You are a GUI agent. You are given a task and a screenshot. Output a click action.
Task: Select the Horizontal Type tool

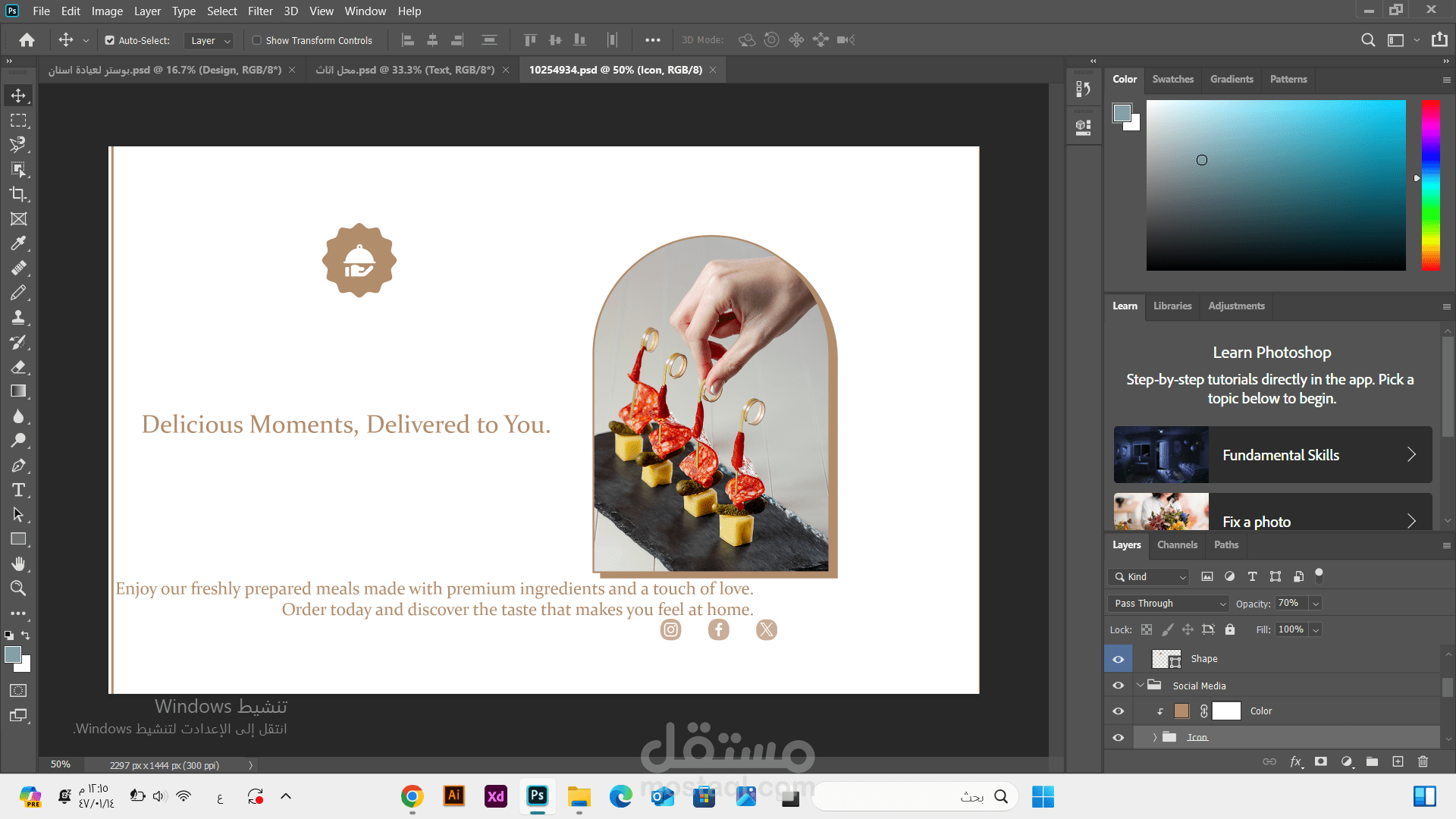[x=18, y=490]
